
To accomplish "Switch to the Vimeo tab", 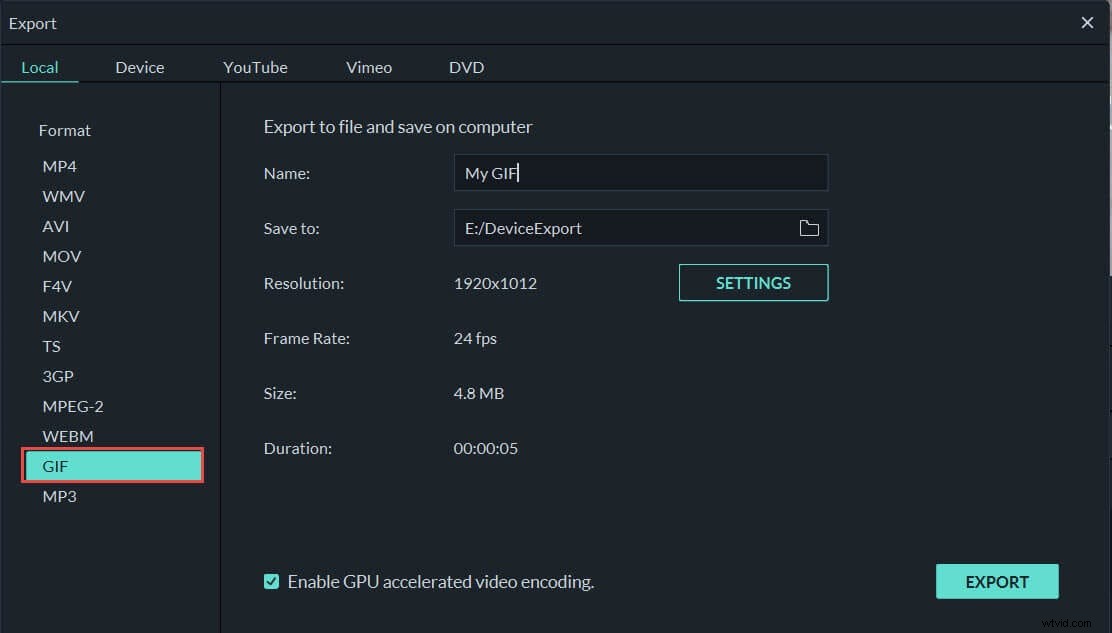I will coord(368,67).
